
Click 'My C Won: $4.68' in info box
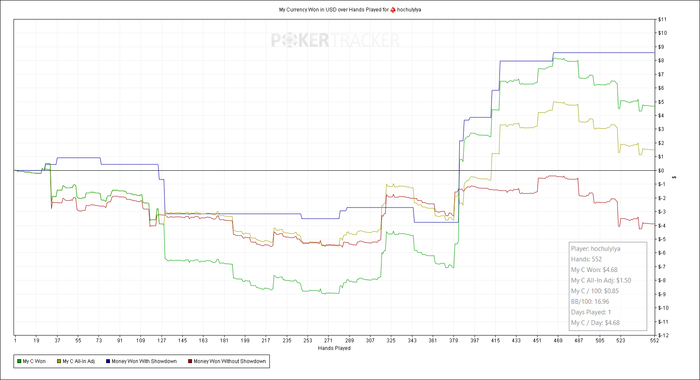click(594, 270)
